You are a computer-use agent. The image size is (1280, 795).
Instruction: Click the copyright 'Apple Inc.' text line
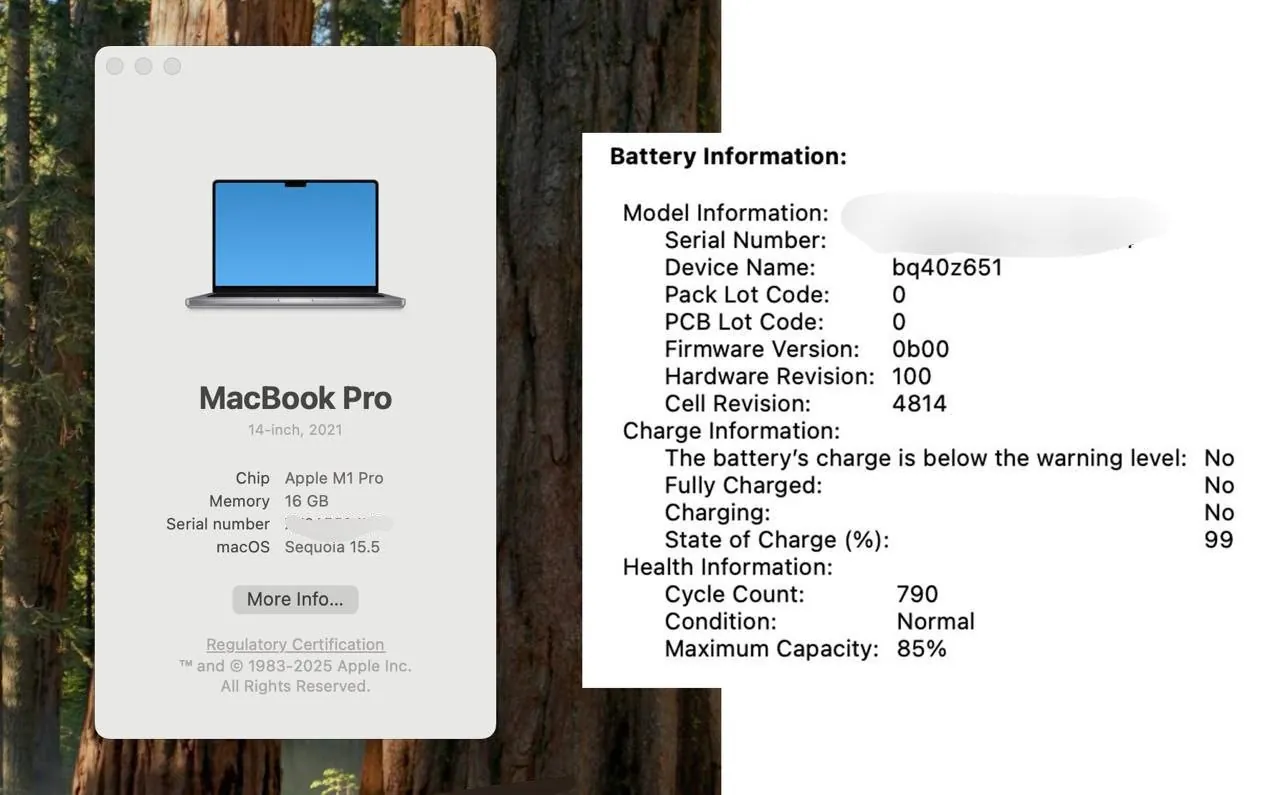295,666
